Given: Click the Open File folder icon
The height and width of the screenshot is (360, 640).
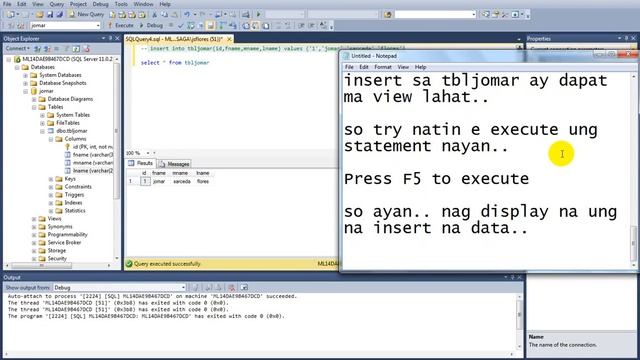Looking at the screenshot, I should pos(39,14).
